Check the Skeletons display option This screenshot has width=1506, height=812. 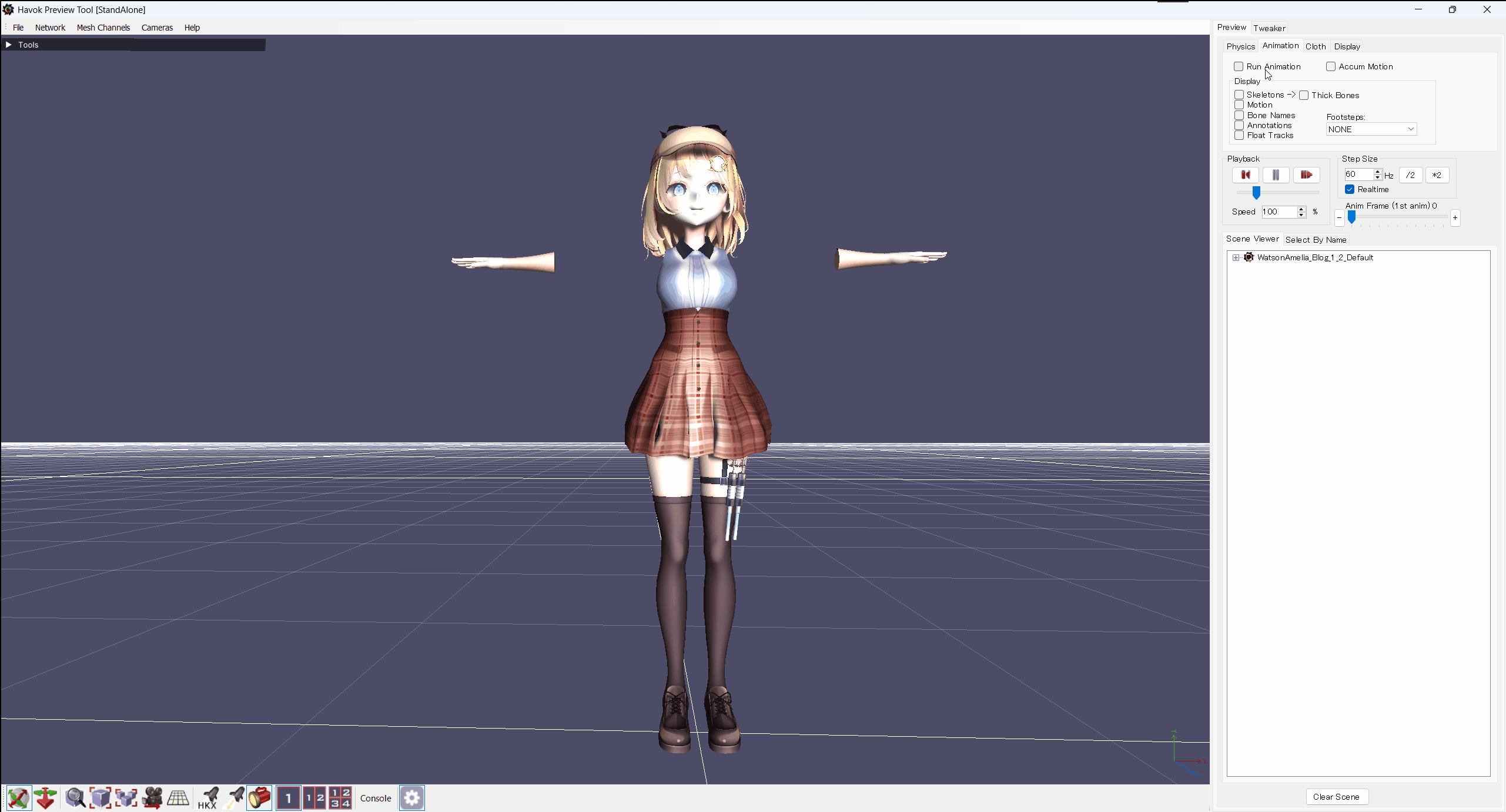click(1239, 95)
